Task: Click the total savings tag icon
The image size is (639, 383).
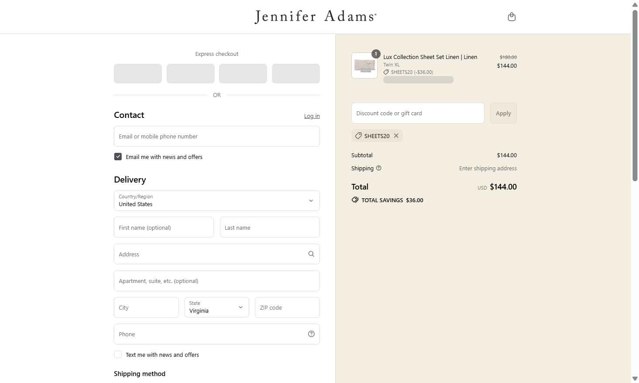Action: pos(355,200)
